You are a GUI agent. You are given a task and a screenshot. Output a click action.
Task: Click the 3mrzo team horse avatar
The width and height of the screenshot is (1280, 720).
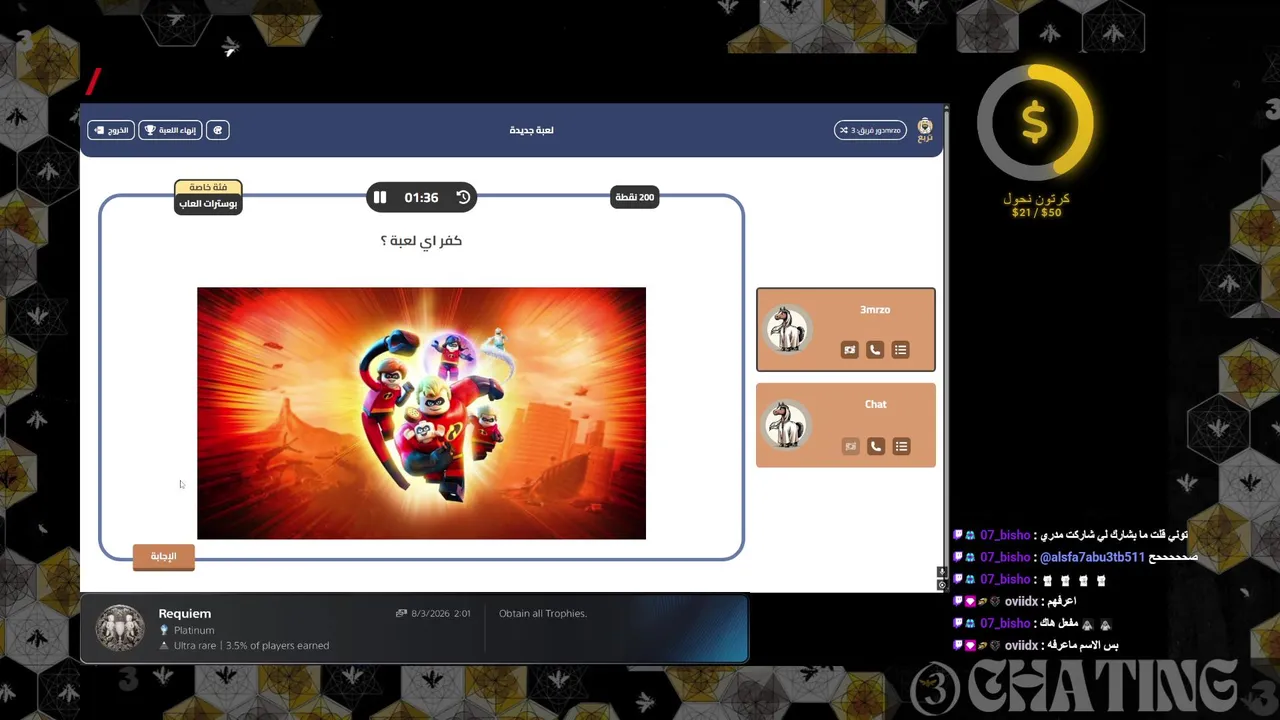(x=787, y=330)
